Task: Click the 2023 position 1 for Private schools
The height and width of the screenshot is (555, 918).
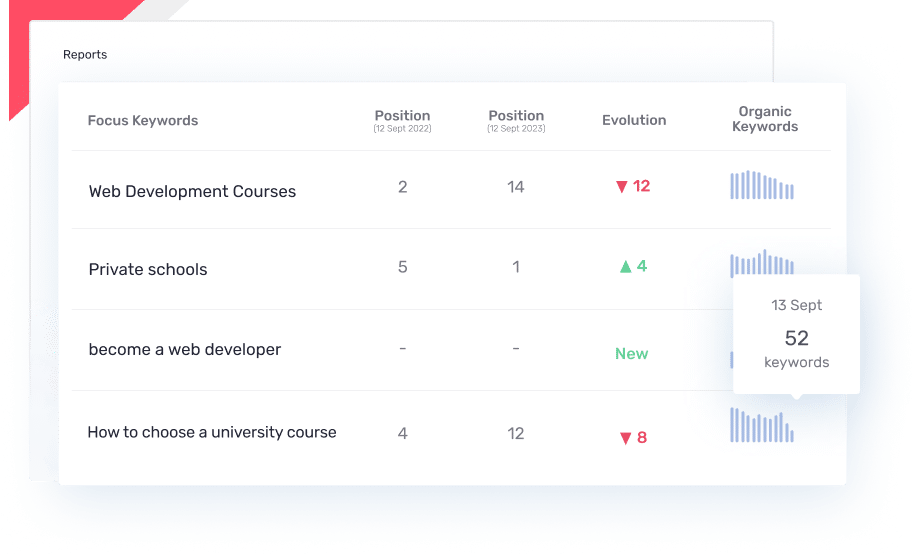Action: coord(516,267)
